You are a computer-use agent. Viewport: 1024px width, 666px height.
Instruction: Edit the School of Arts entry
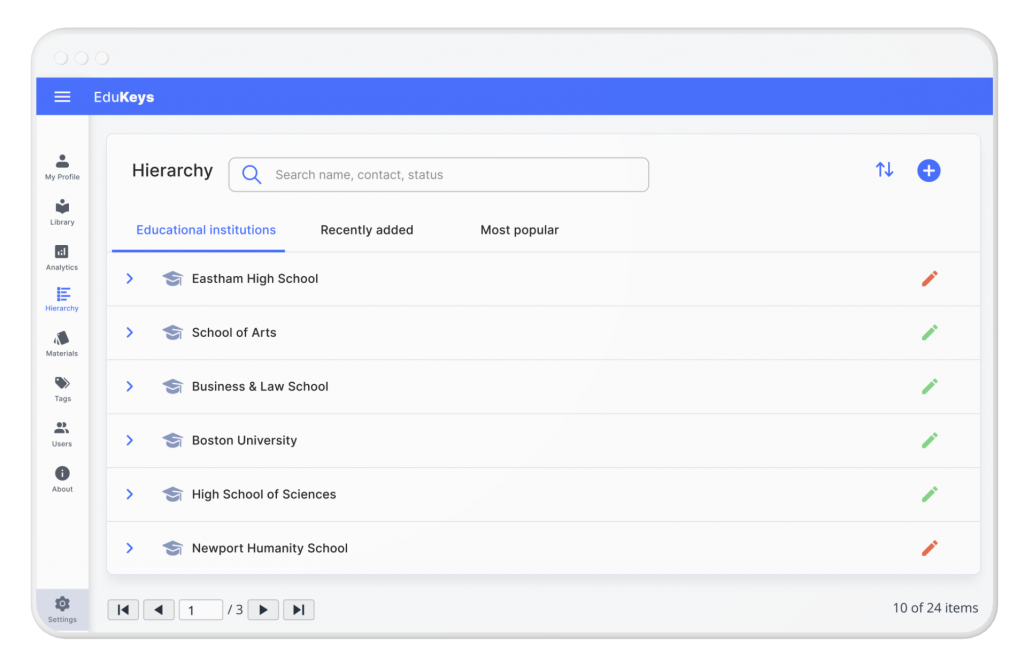[929, 332]
